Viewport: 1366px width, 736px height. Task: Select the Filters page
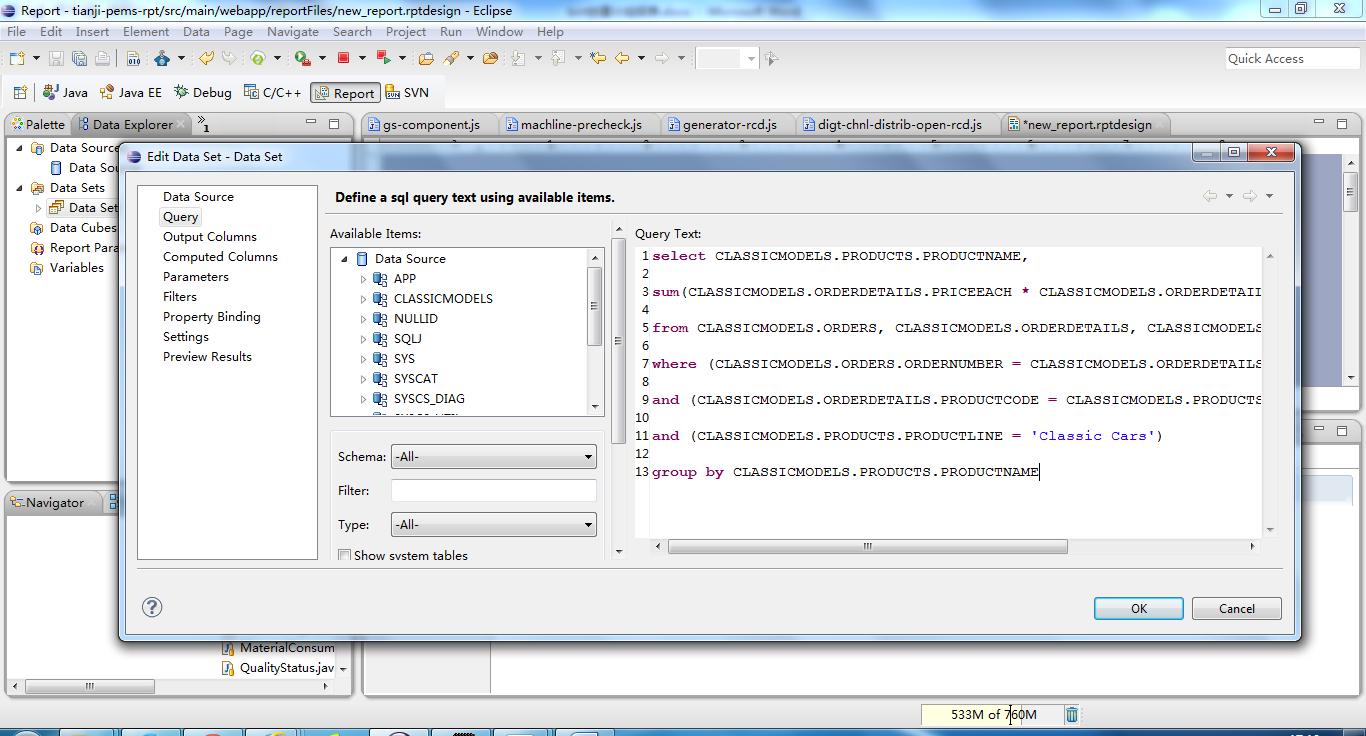180,296
